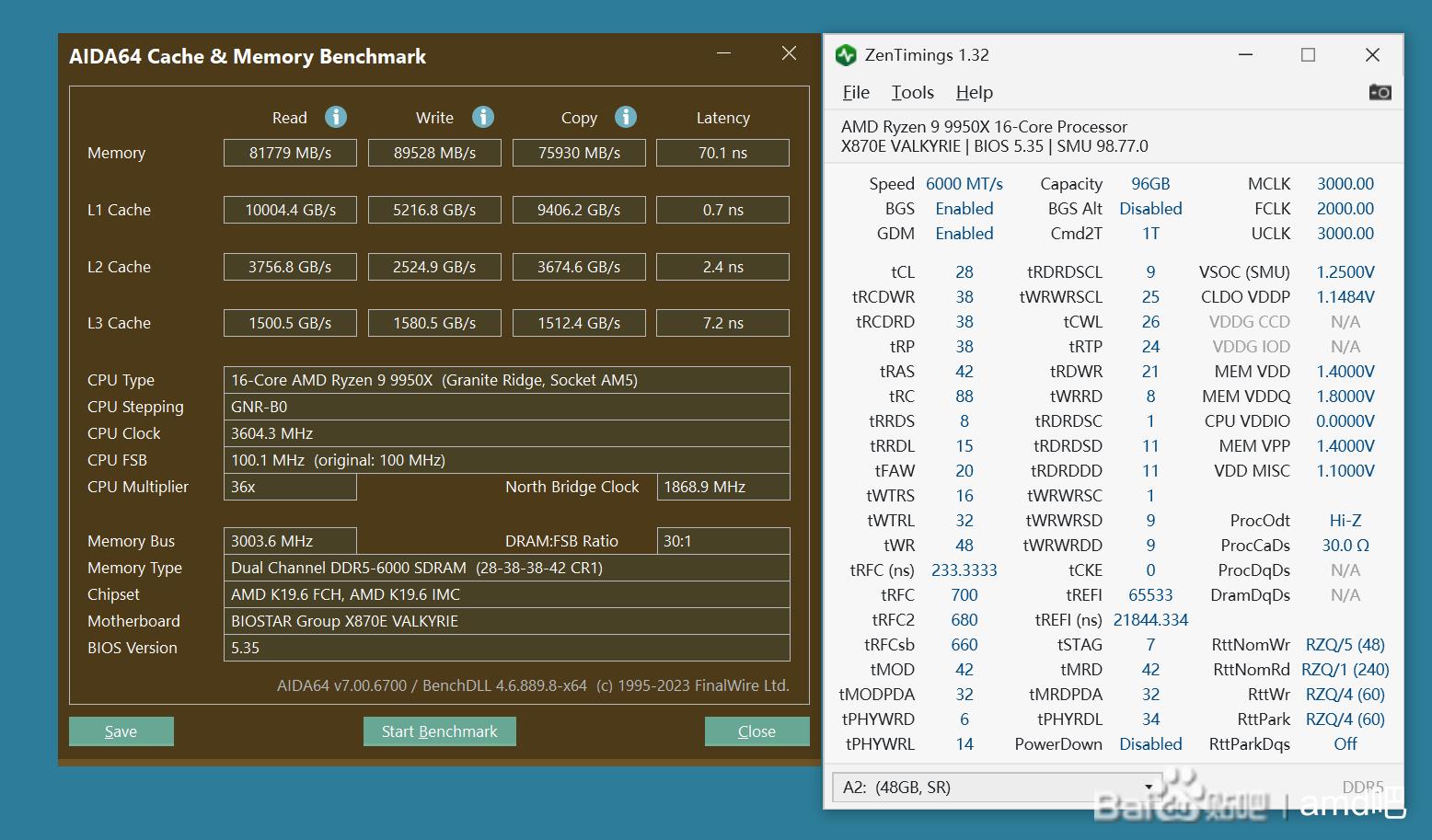Select L2 Cache Read value 3756.8 GB/s
The height and width of the screenshot is (840, 1432).
coord(290,267)
